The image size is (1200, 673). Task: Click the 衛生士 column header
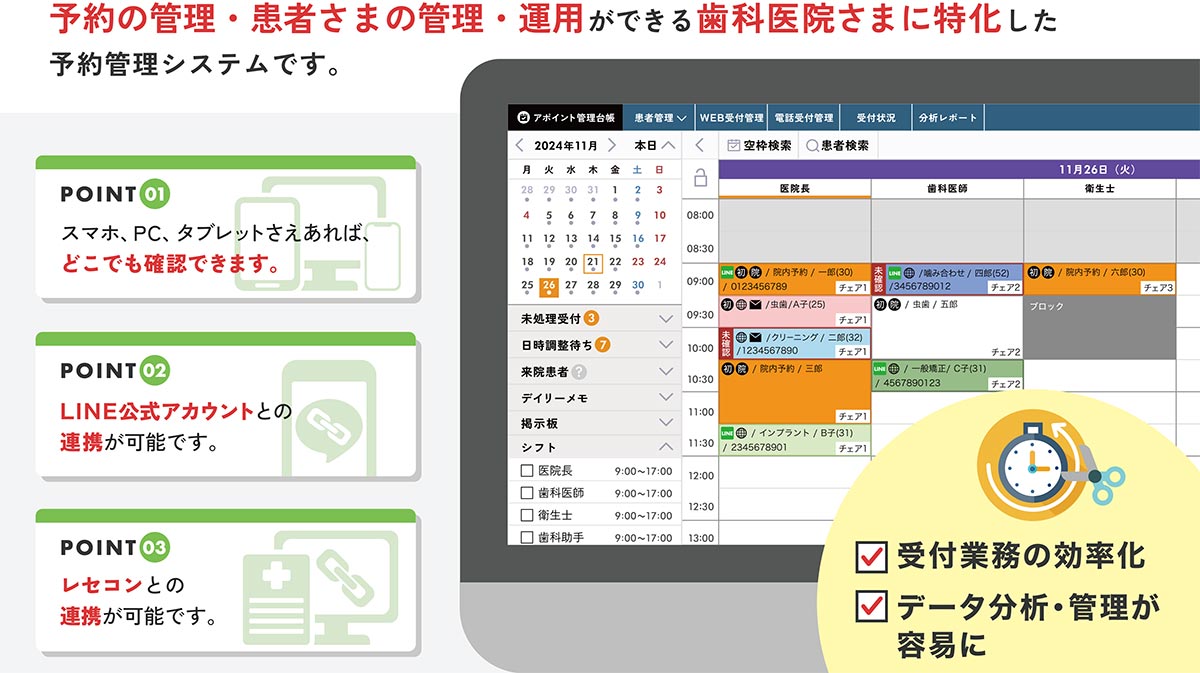[x=1100, y=188]
